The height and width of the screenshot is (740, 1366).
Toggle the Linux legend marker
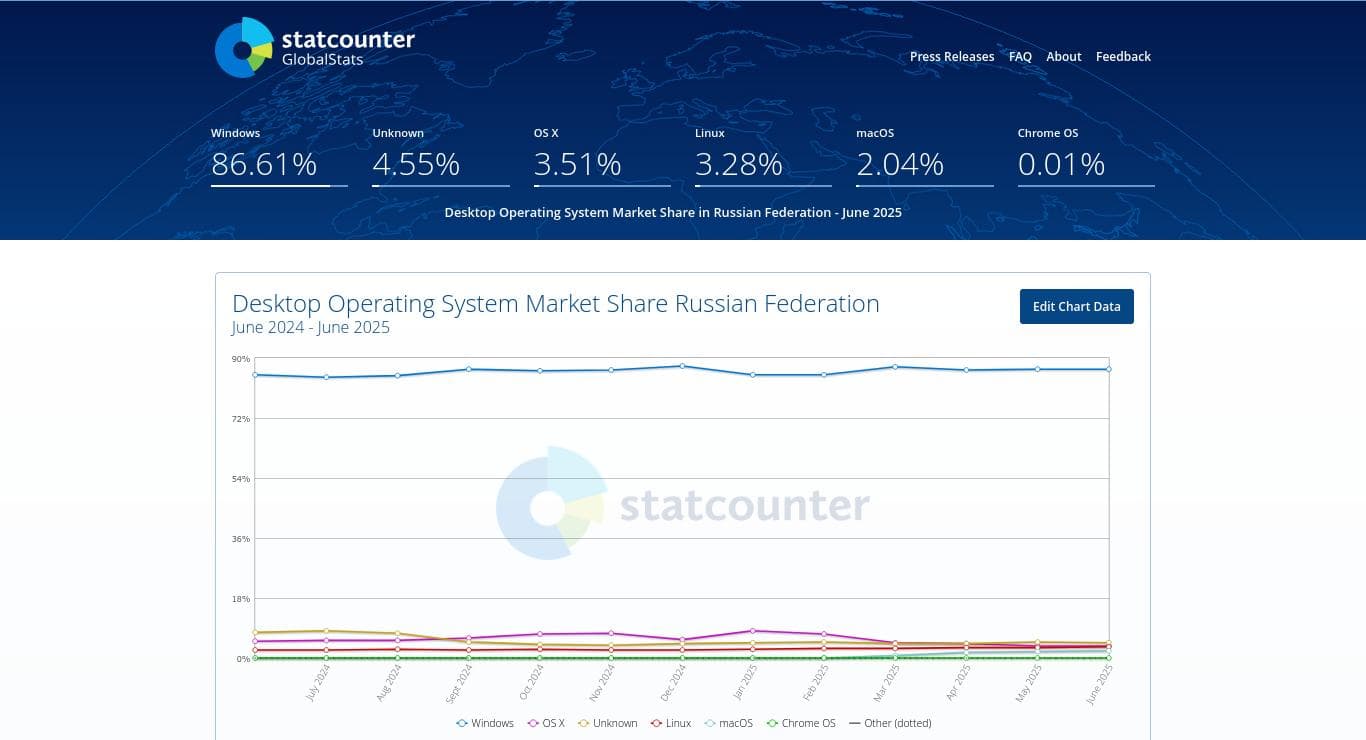[x=671, y=723]
